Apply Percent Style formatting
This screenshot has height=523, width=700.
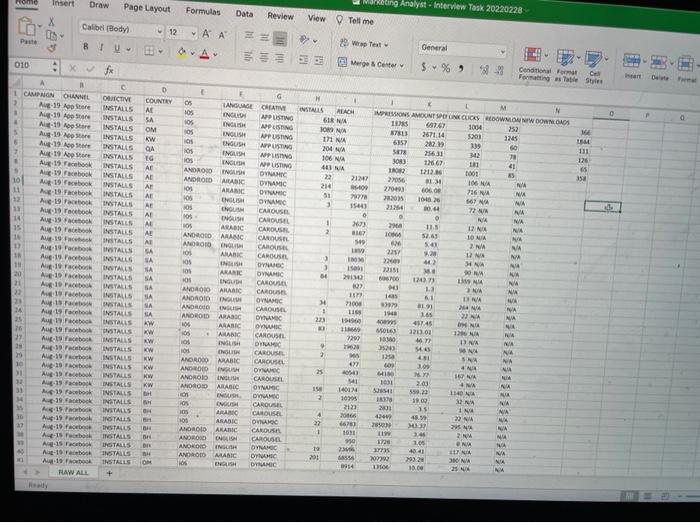(x=446, y=68)
